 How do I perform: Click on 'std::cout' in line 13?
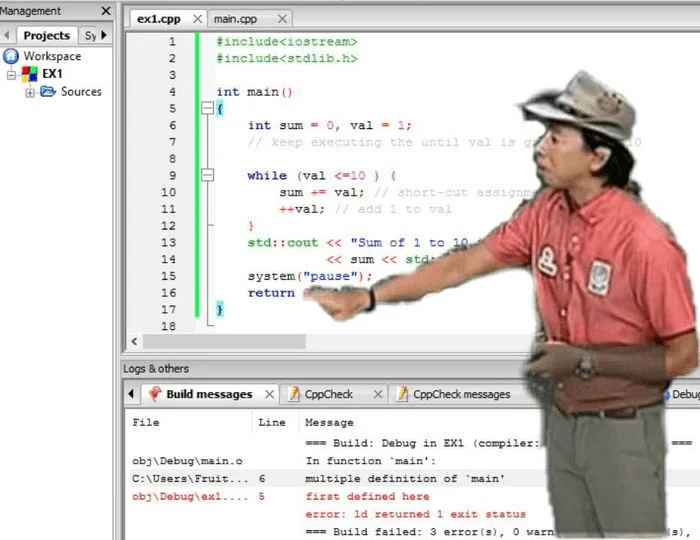click(283, 243)
